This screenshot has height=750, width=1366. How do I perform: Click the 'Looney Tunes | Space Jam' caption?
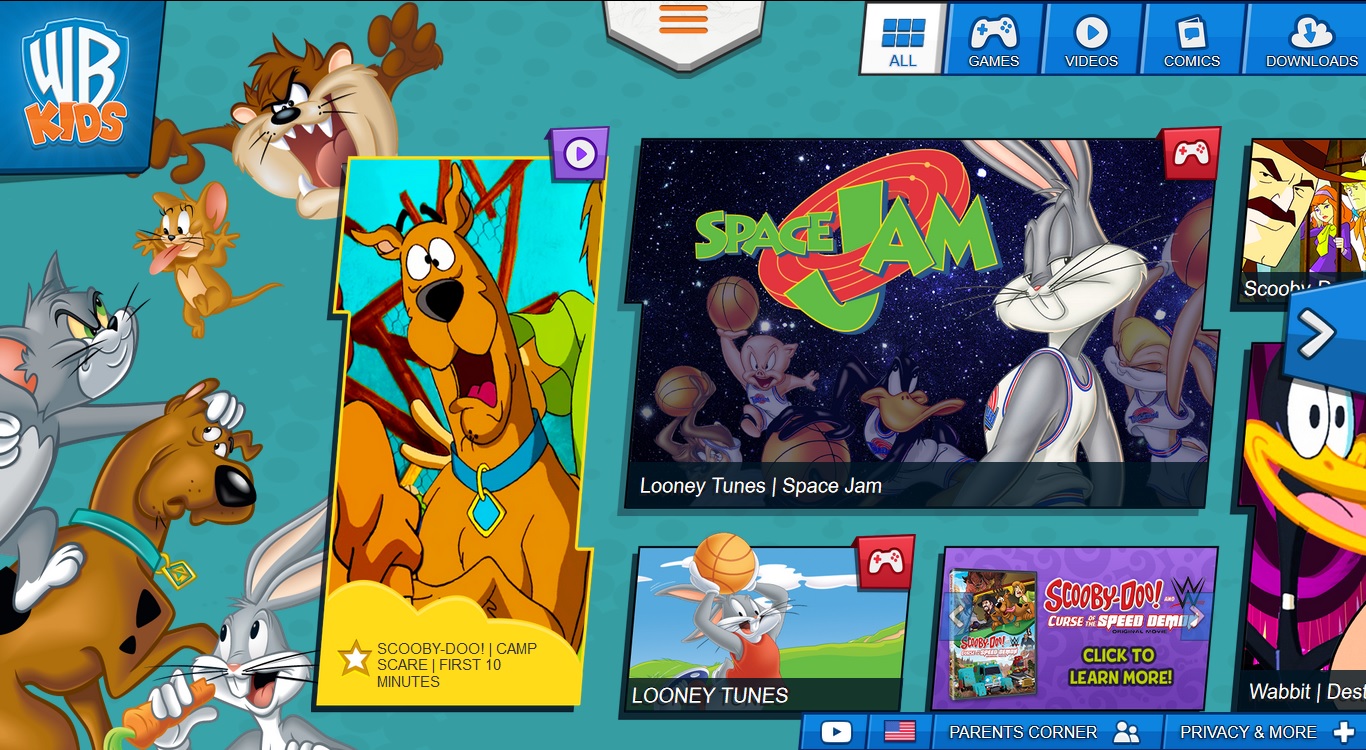point(761,487)
